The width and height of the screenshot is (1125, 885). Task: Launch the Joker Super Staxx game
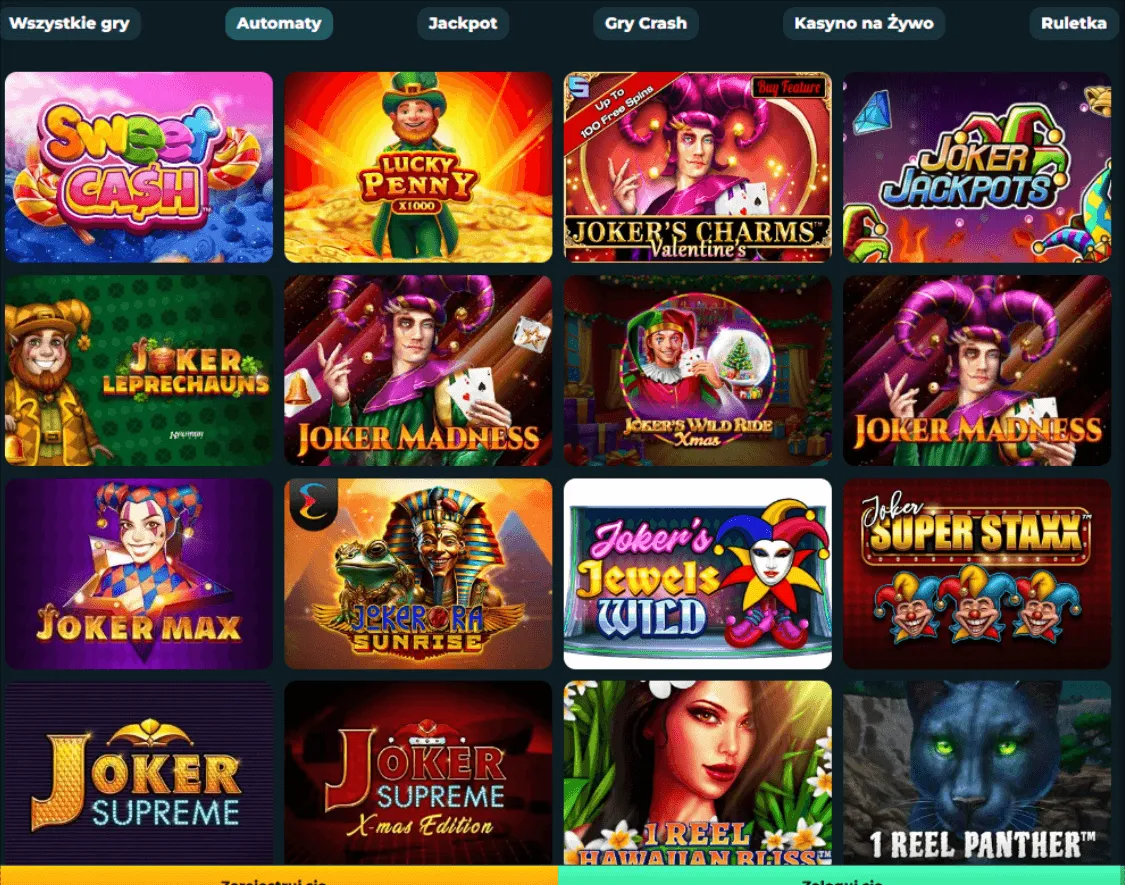[x=976, y=573]
